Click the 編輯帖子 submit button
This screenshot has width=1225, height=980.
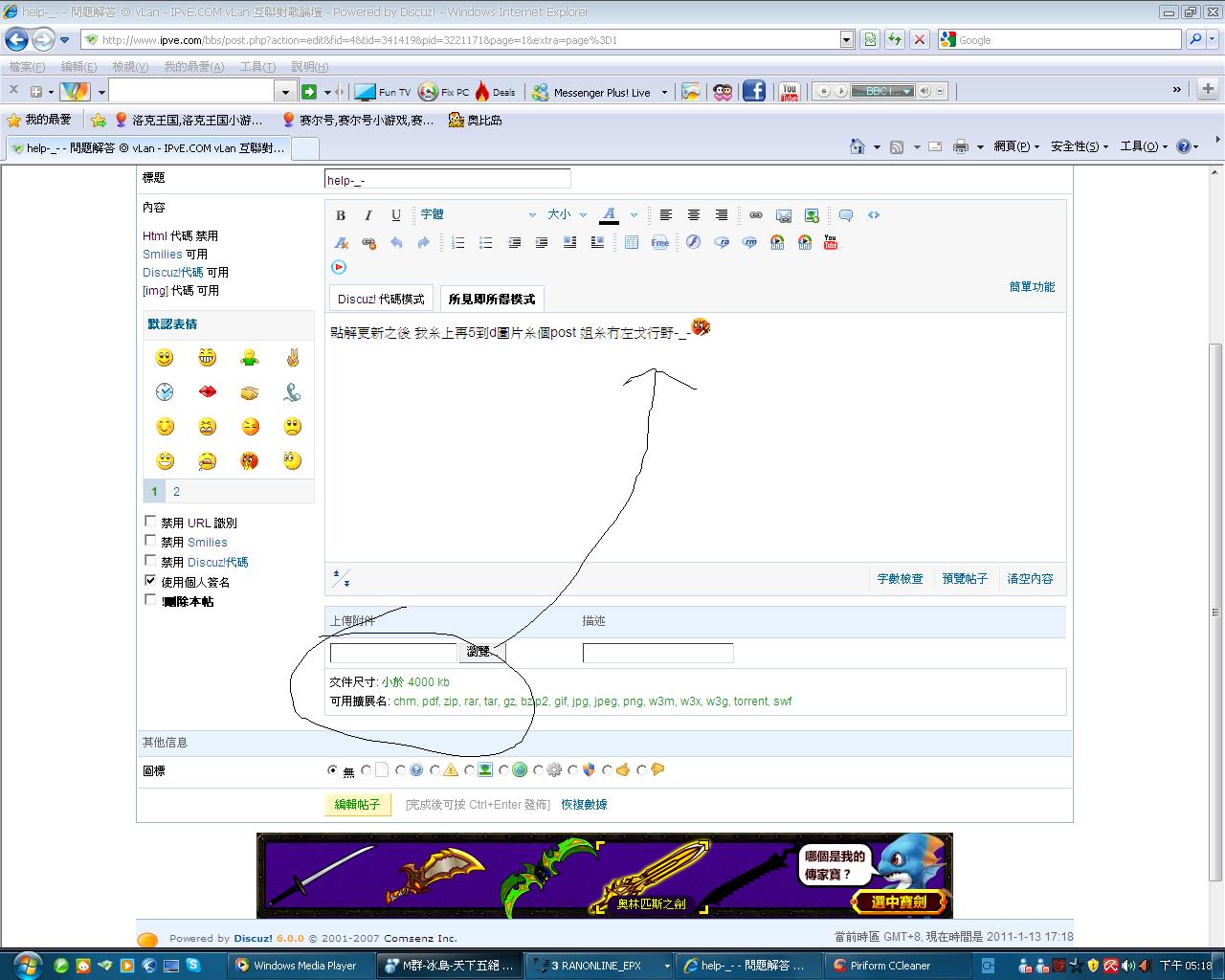pyautogui.click(x=358, y=805)
